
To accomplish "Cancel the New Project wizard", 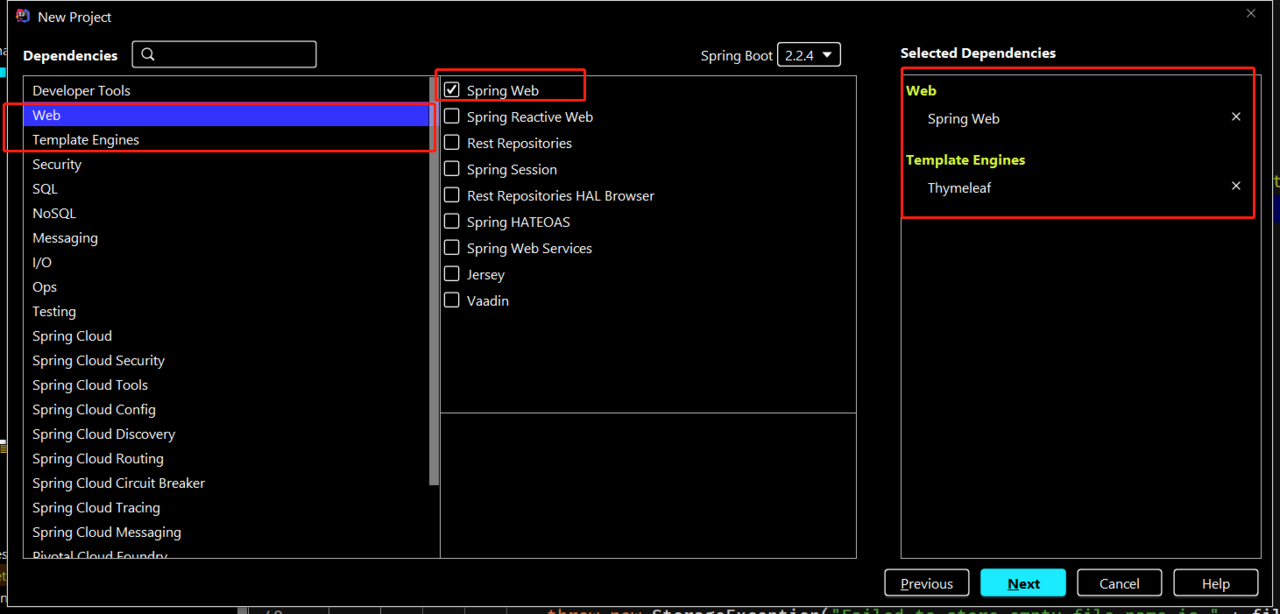I will pyautogui.click(x=1119, y=583).
